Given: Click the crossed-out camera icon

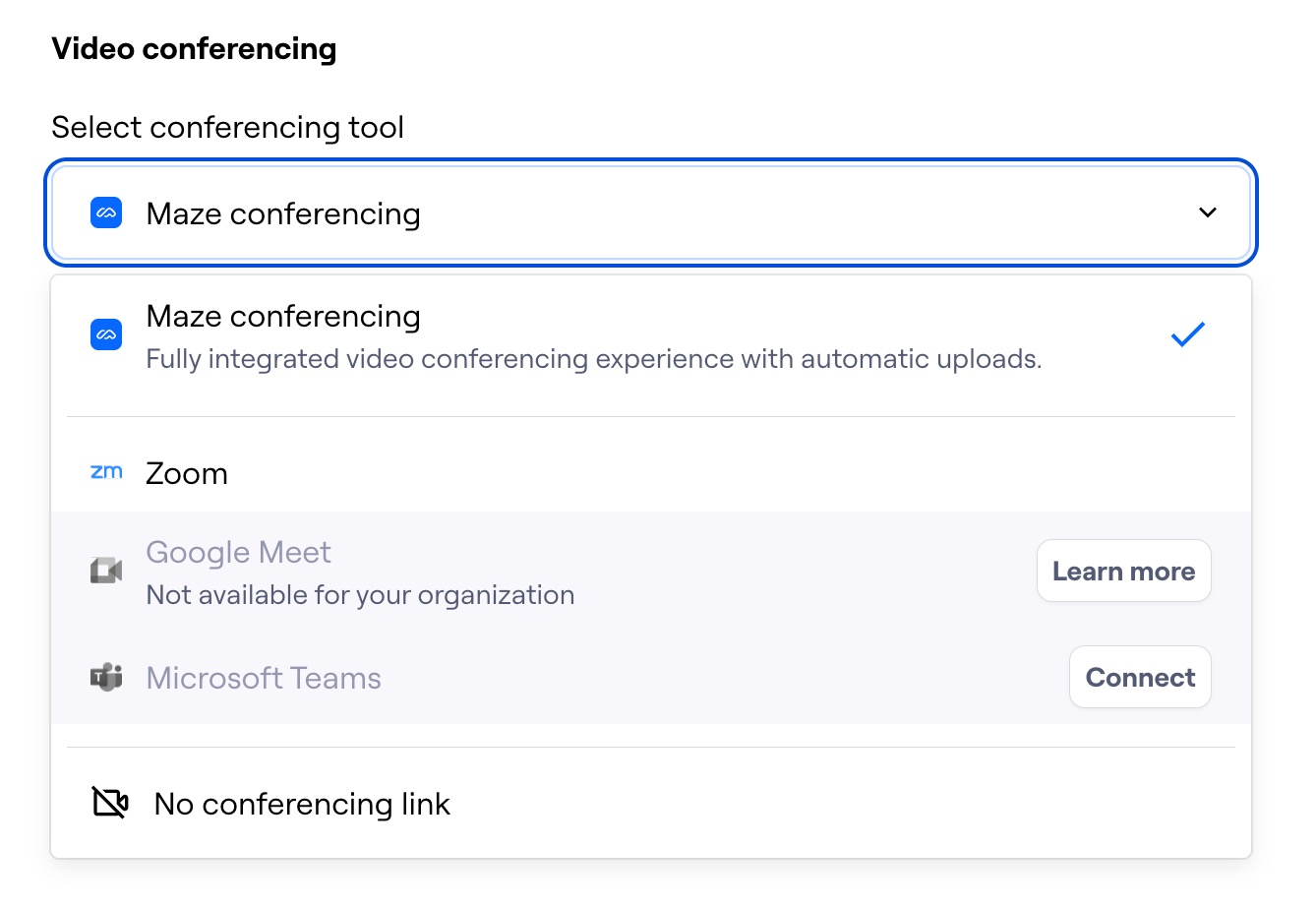Looking at the screenshot, I should (109, 802).
